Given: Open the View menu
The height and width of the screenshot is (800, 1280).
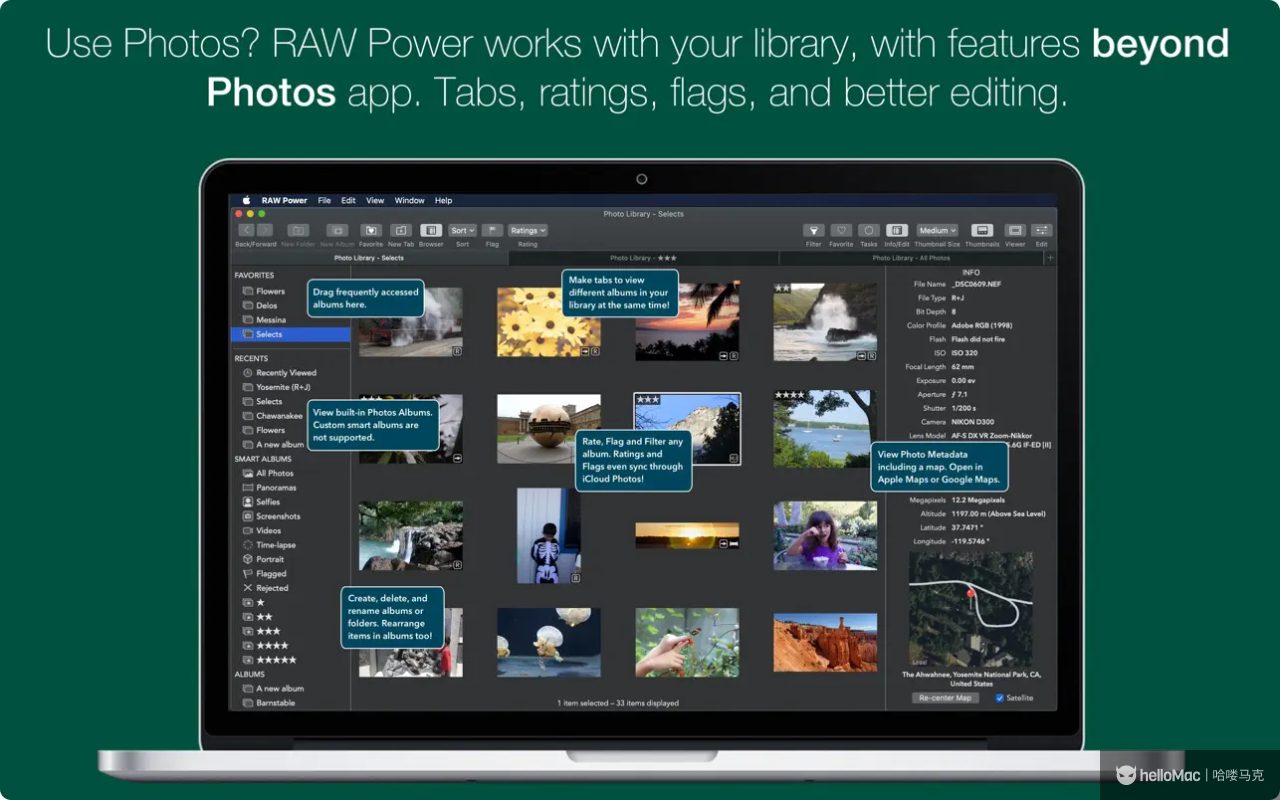Looking at the screenshot, I should point(375,200).
